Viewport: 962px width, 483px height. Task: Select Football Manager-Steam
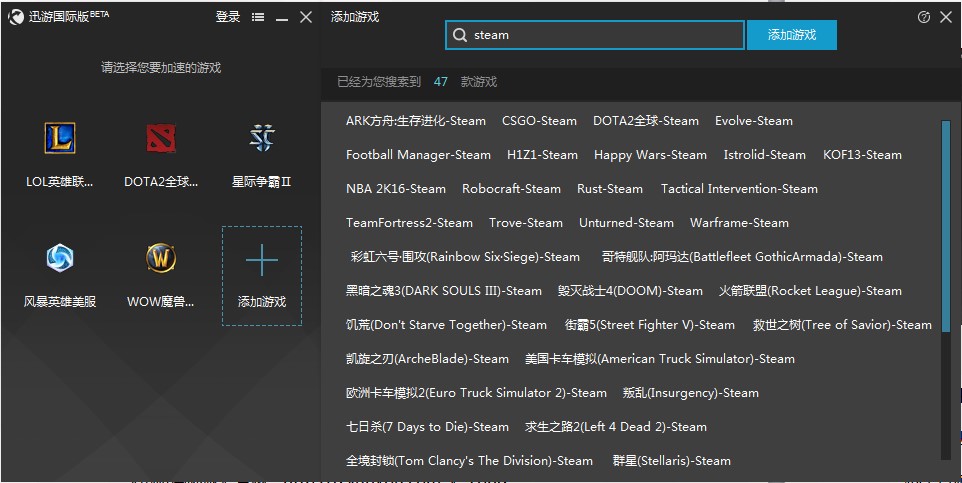(x=418, y=155)
